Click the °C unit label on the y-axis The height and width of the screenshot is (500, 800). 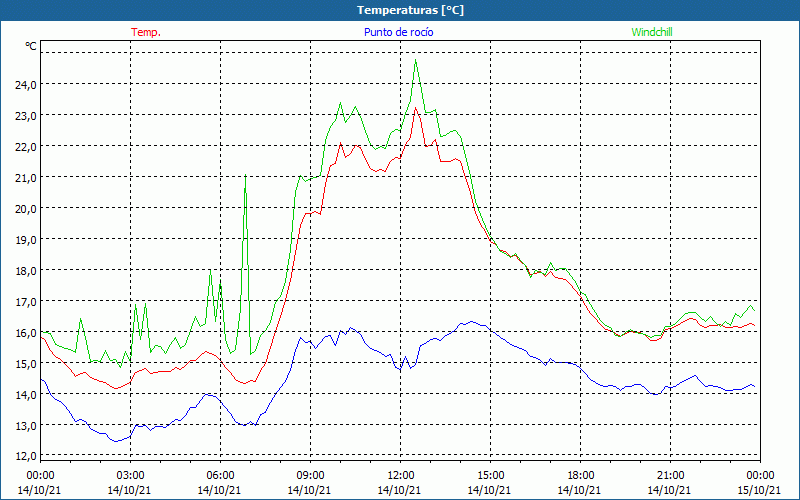click(x=31, y=47)
